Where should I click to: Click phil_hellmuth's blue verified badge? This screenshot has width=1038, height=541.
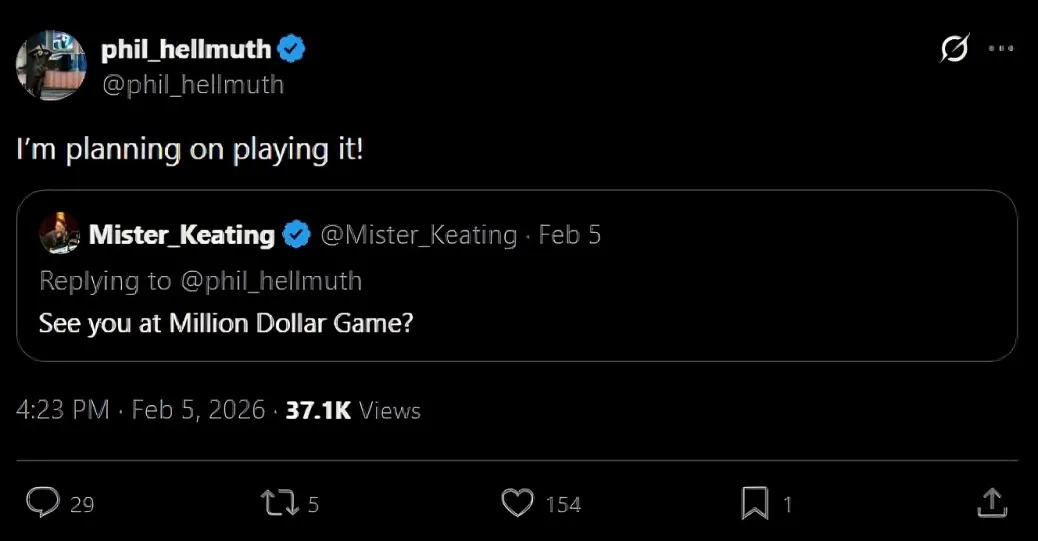tap(291, 48)
